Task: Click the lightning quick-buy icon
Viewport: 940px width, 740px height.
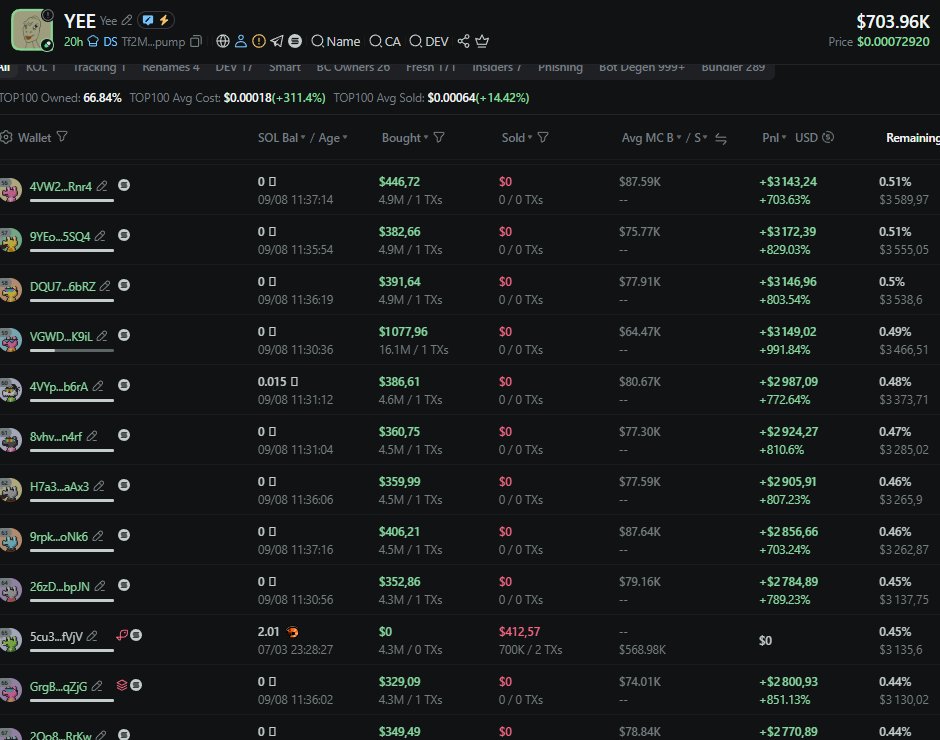Action: (164, 20)
